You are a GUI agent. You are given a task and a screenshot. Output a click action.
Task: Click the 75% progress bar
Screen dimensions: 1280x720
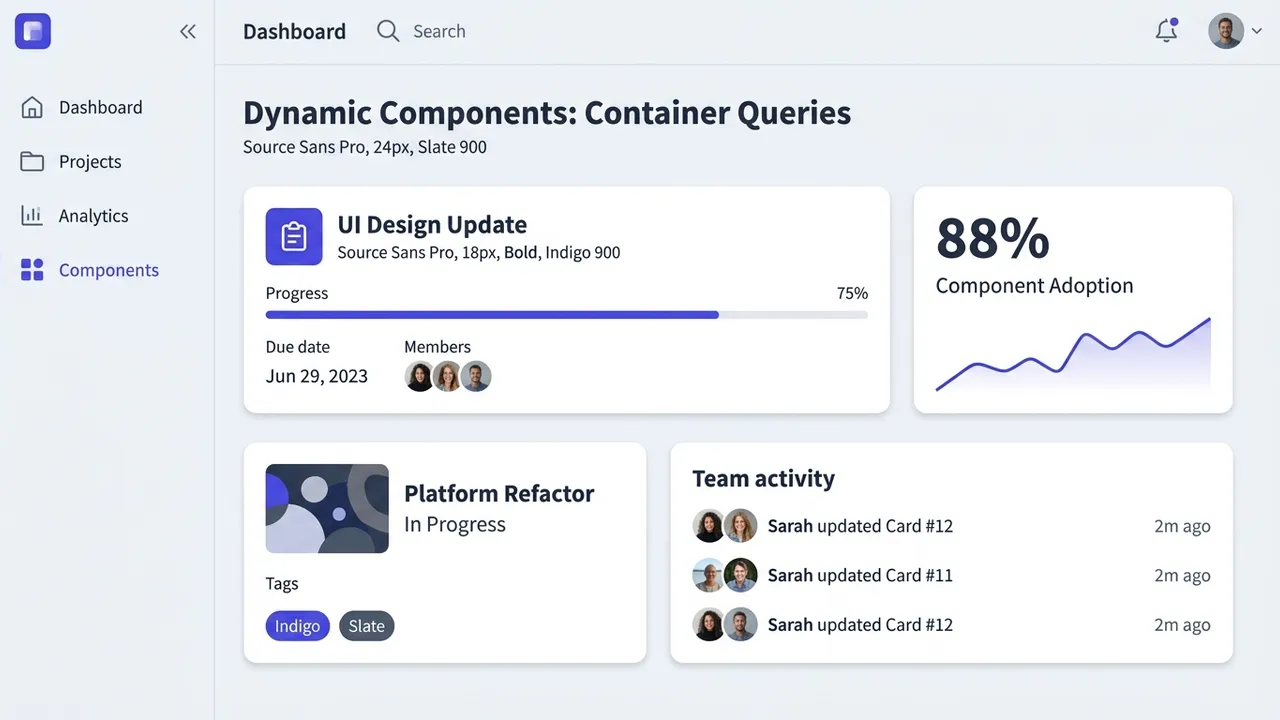point(567,315)
